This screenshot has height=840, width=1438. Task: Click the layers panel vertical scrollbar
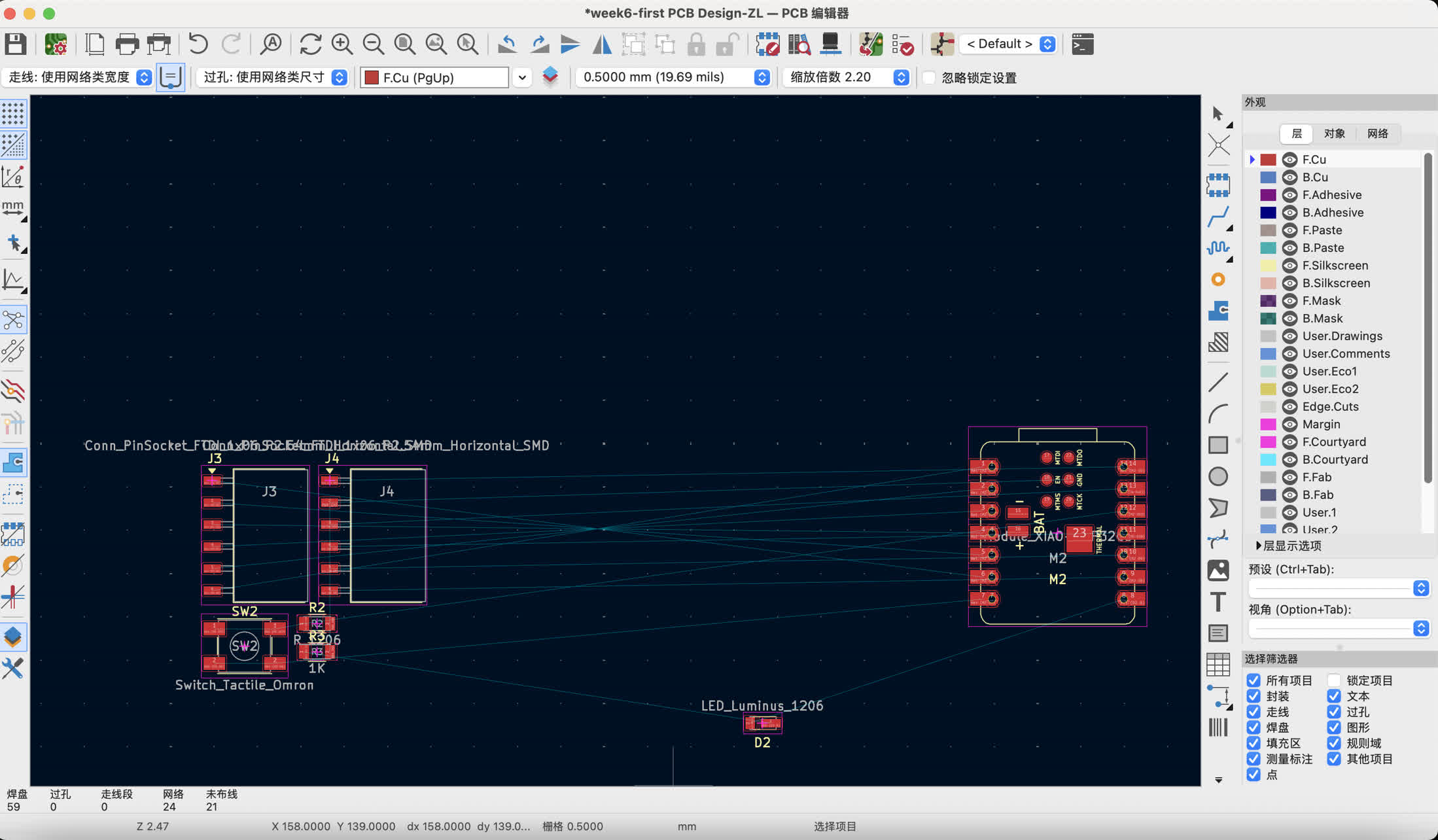point(1428,318)
